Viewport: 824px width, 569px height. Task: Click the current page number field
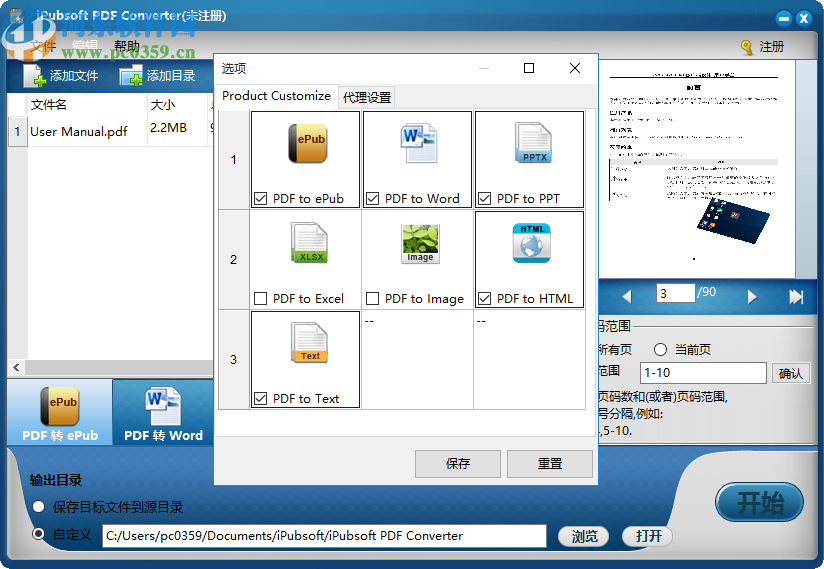[675, 293]
